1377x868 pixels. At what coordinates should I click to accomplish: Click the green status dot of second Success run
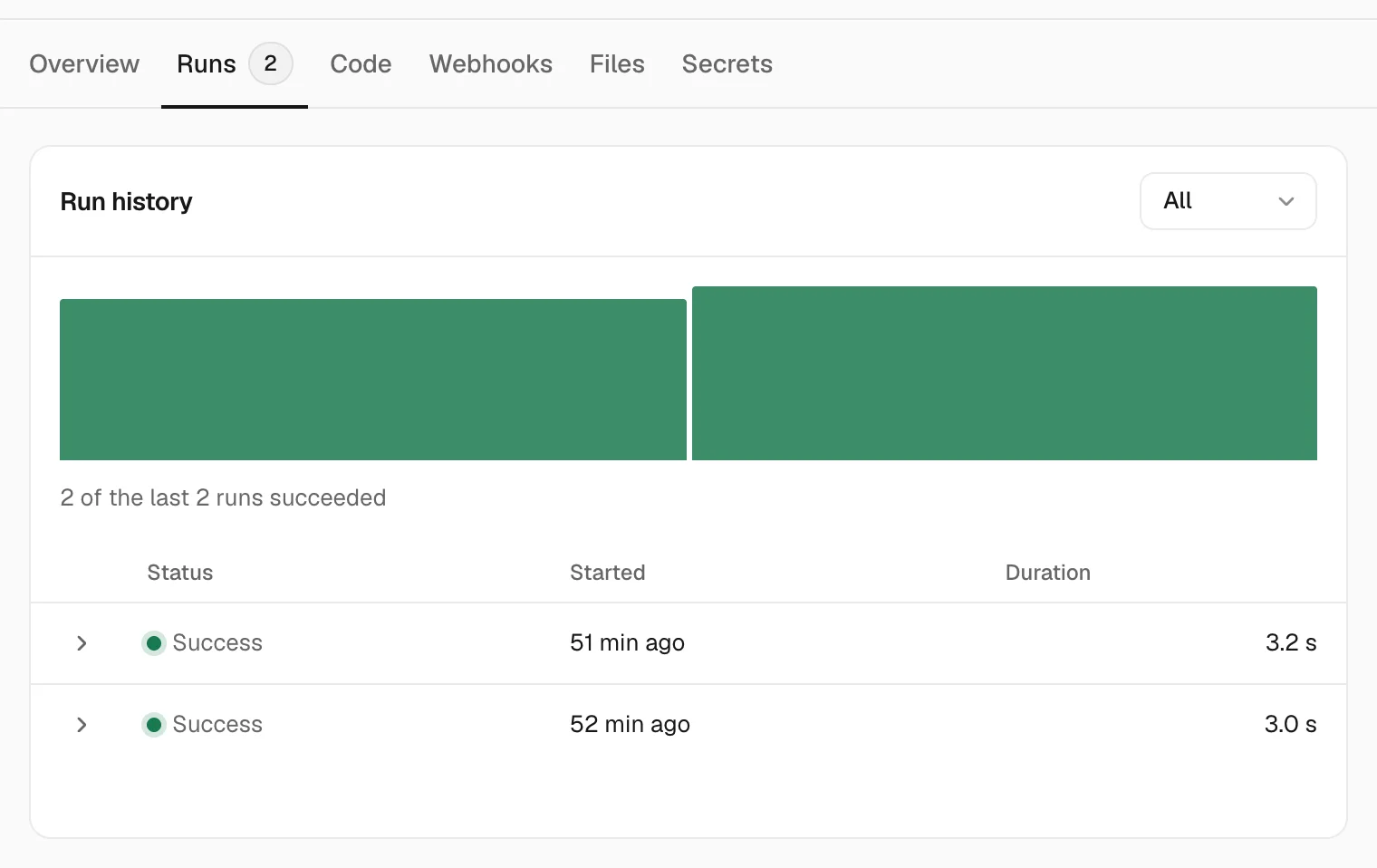pyautogui.click(x=154, y=725)
